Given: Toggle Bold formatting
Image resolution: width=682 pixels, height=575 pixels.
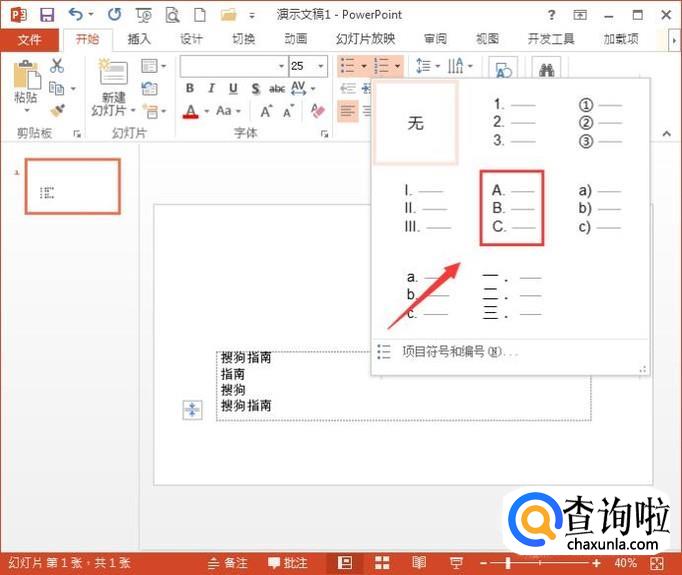Looking at the screenshot, I should (190, 89).
